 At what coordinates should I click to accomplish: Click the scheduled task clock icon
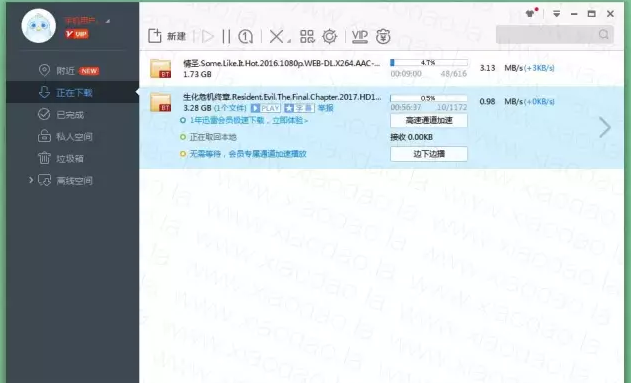pyautogui.click(x=245, y=37)
